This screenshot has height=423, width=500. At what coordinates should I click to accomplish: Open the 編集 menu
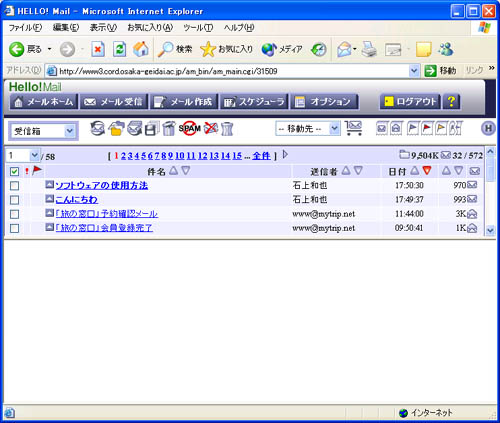pyautogui.click(x=66, y=28)
